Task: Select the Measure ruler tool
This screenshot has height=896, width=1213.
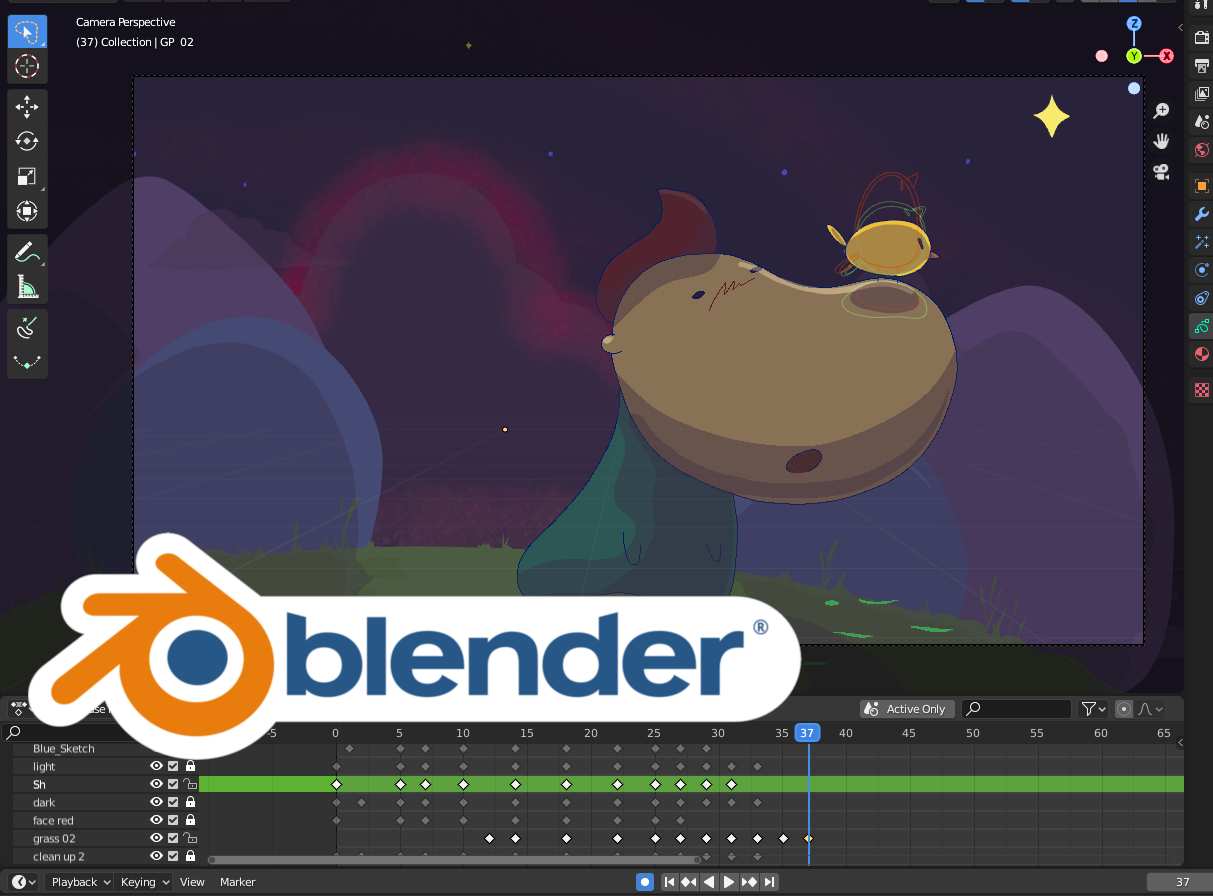Action: point(27,287)
